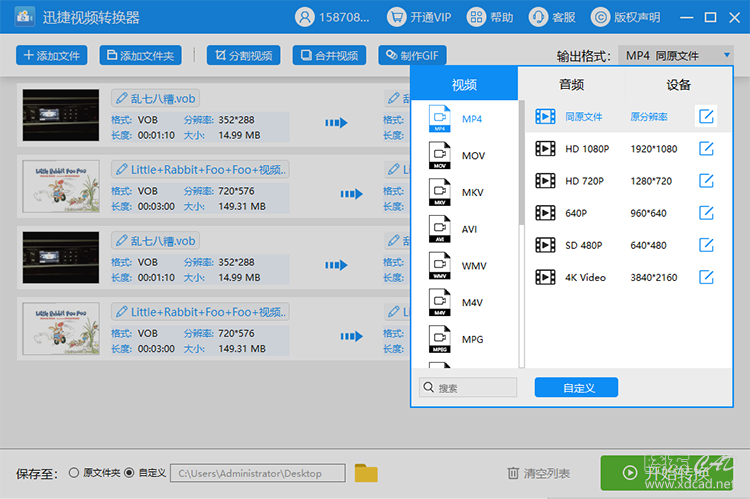The image size is (750, 499).
Task: Open the 客服 customer service
Action: (552, 17)
